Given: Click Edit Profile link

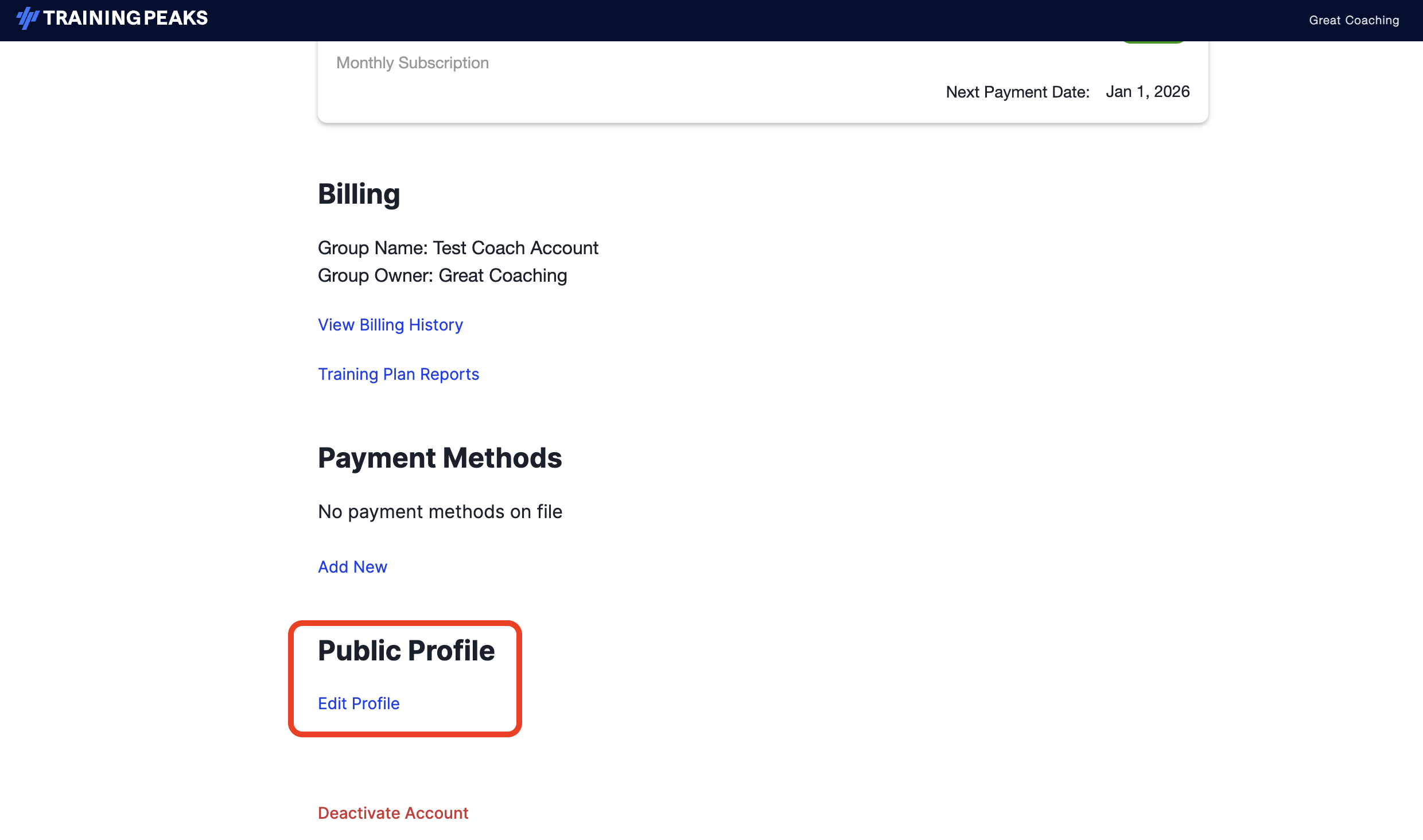Looking at the screenshot, I should point(359,703).
